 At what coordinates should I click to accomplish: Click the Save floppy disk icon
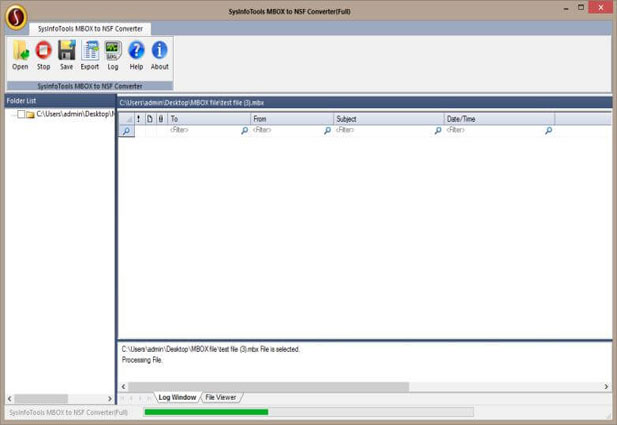[67, 55]
